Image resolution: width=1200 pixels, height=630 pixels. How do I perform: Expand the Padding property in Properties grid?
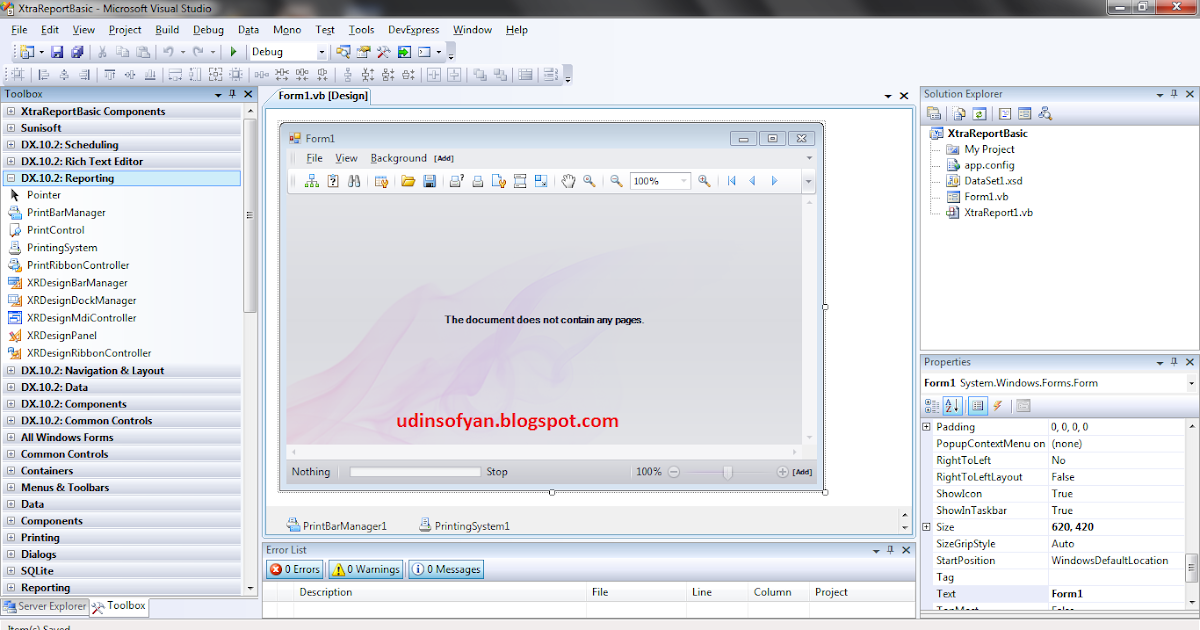[x=927, y=427]
